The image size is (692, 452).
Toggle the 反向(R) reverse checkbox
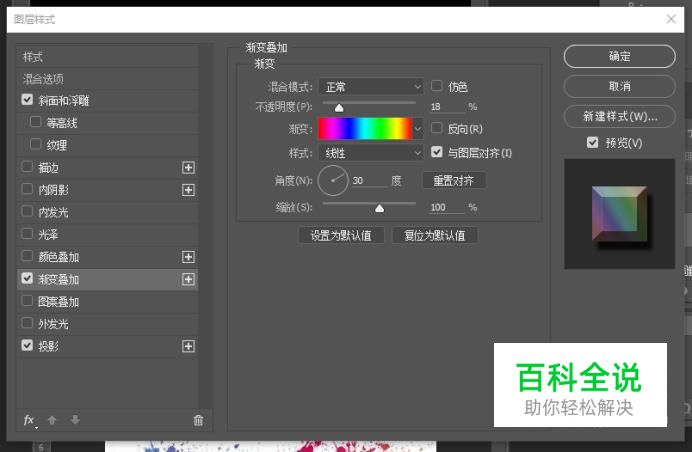pyautogui.click(x=436, y=128)
